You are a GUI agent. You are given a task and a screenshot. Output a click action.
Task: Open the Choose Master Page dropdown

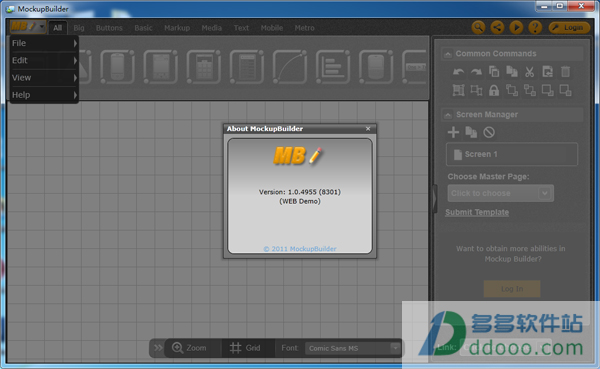(500, 193)
